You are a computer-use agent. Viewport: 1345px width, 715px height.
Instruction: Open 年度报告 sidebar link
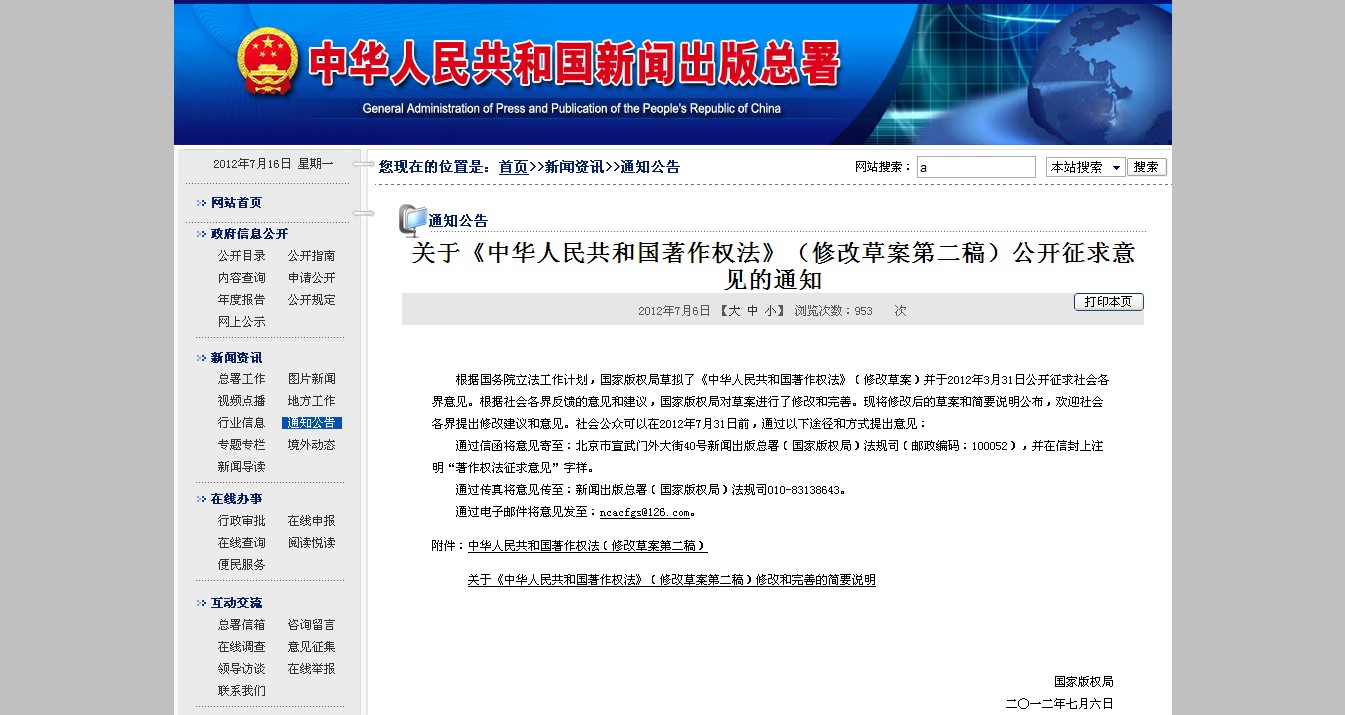[x=242, y=300]
